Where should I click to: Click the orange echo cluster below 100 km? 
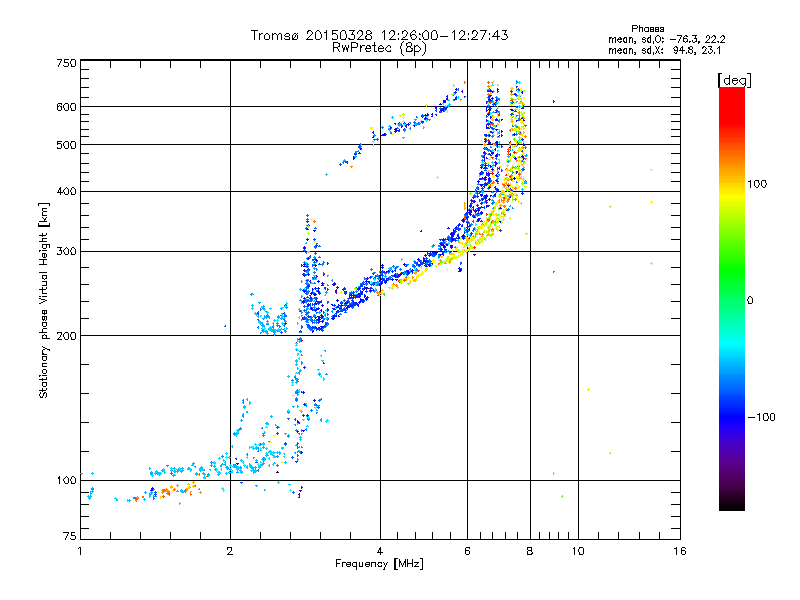point(168,492)
